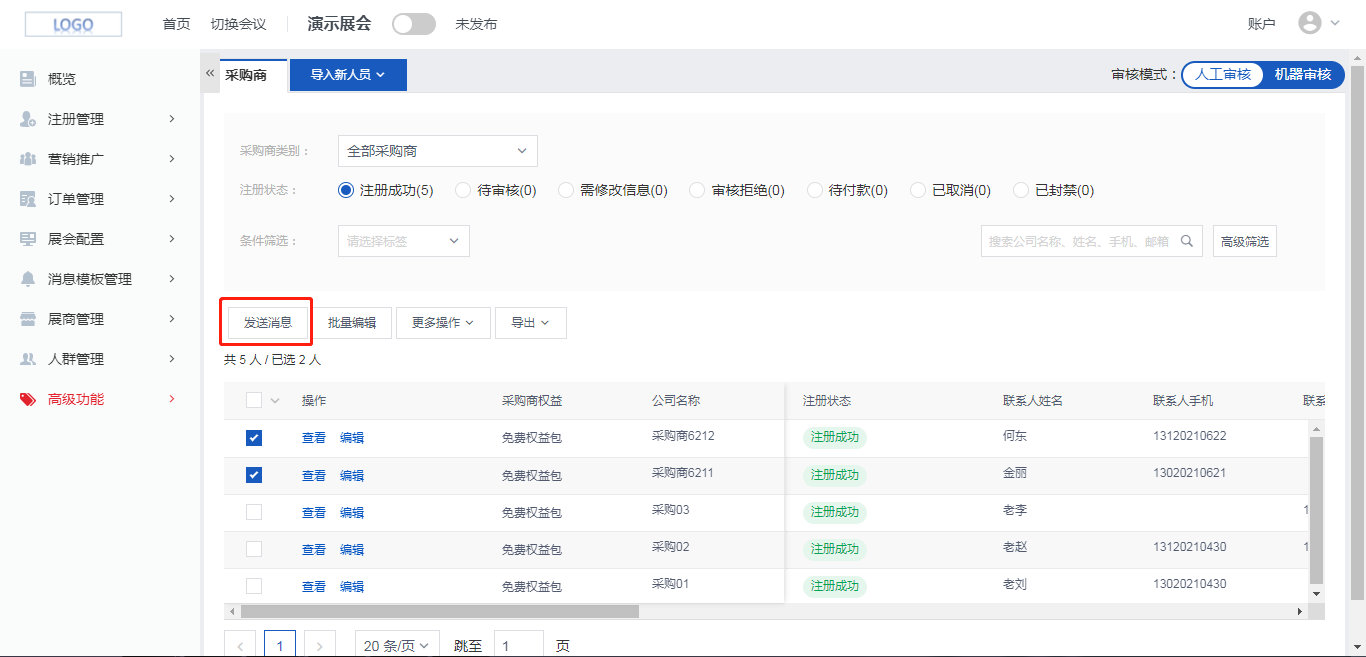Go to previous page arrow
This screenshot has height=657, width=1366.
[x=241, y=646]
